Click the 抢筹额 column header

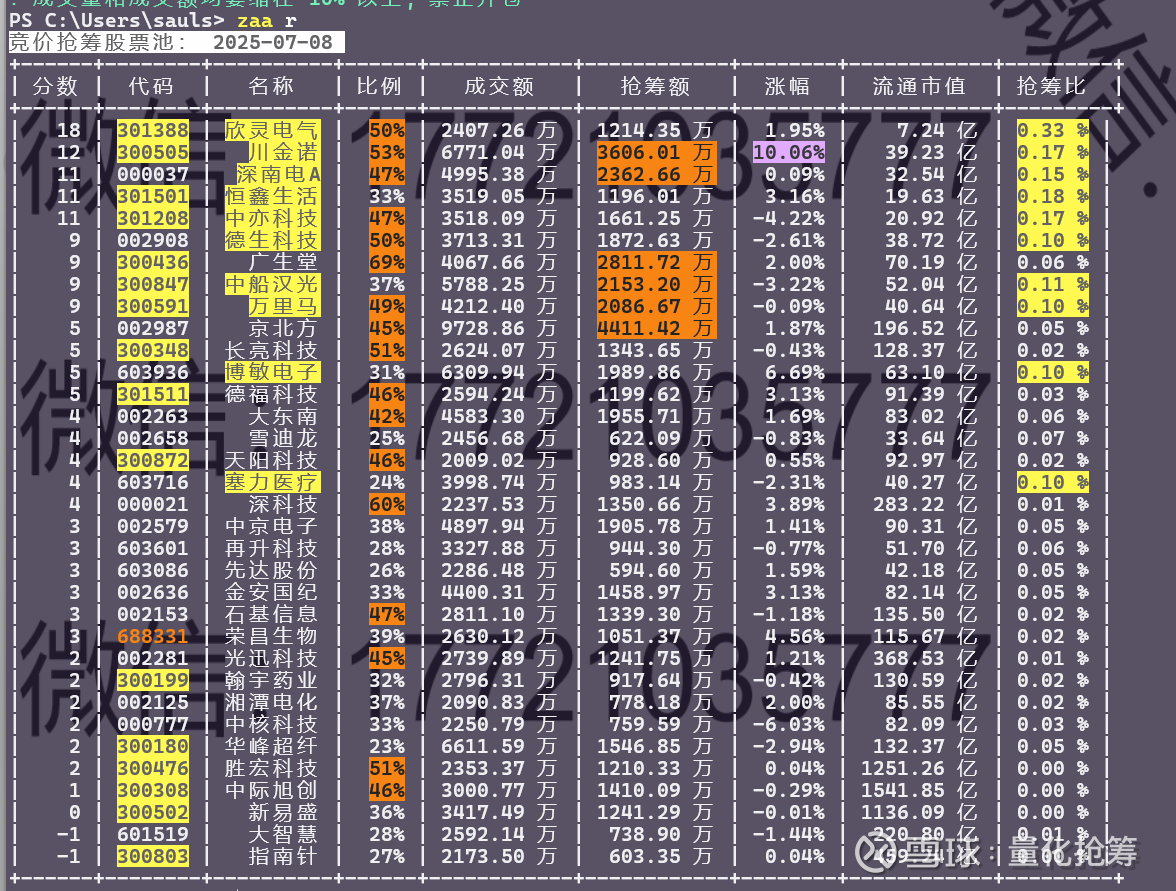[x=656, y=86]
